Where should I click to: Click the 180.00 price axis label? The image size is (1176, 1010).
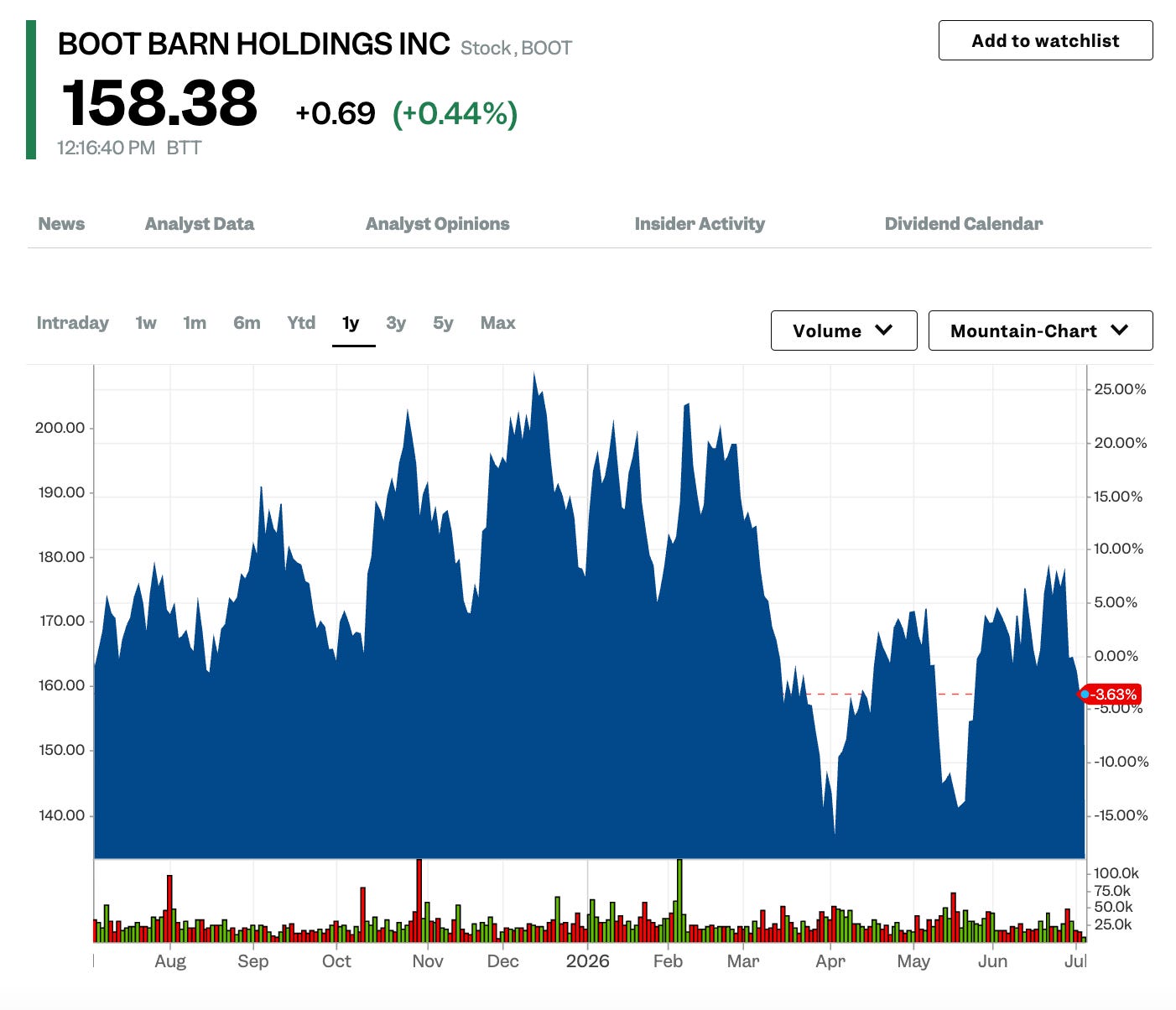62,557
